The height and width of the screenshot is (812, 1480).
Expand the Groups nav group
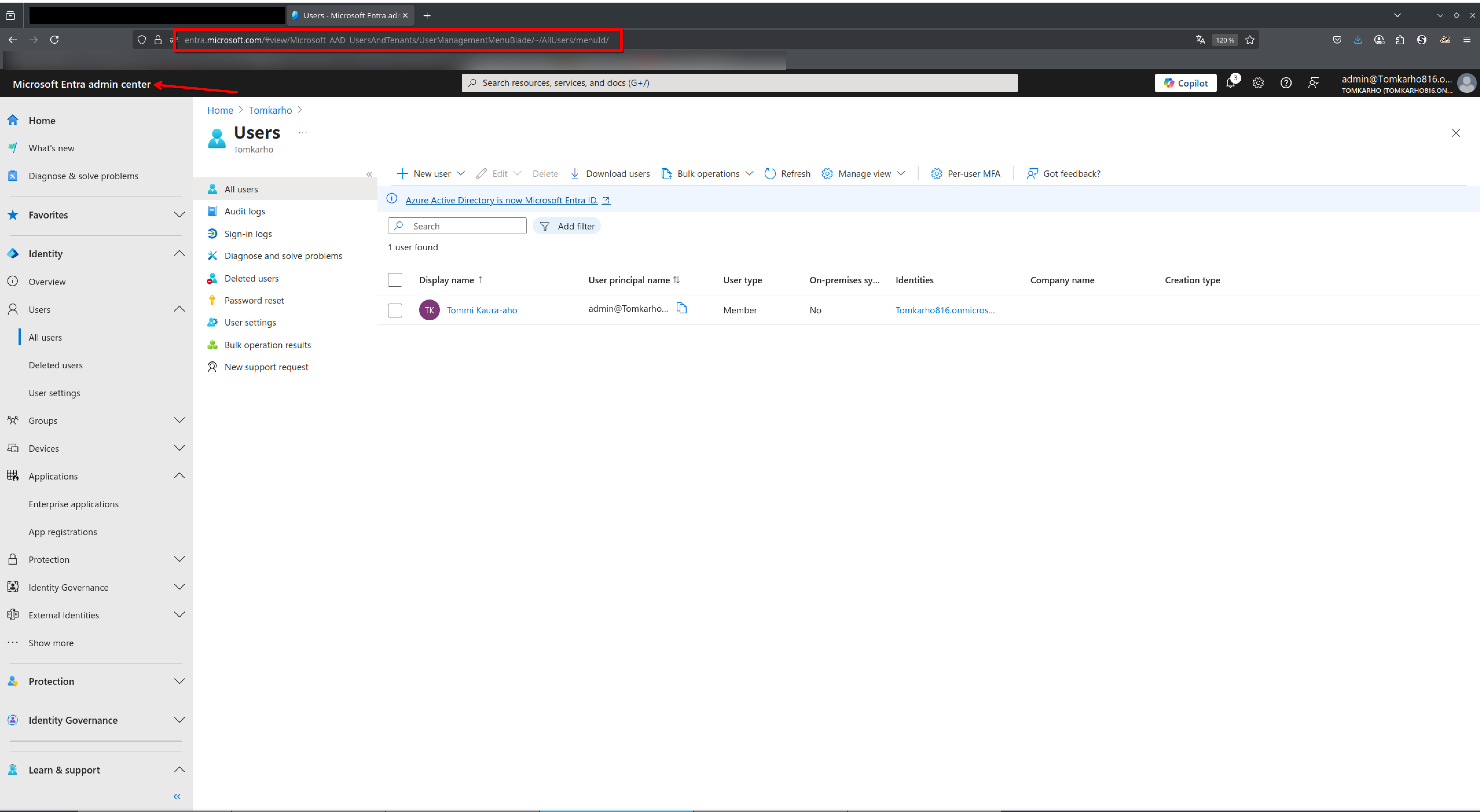pos(179,420)
